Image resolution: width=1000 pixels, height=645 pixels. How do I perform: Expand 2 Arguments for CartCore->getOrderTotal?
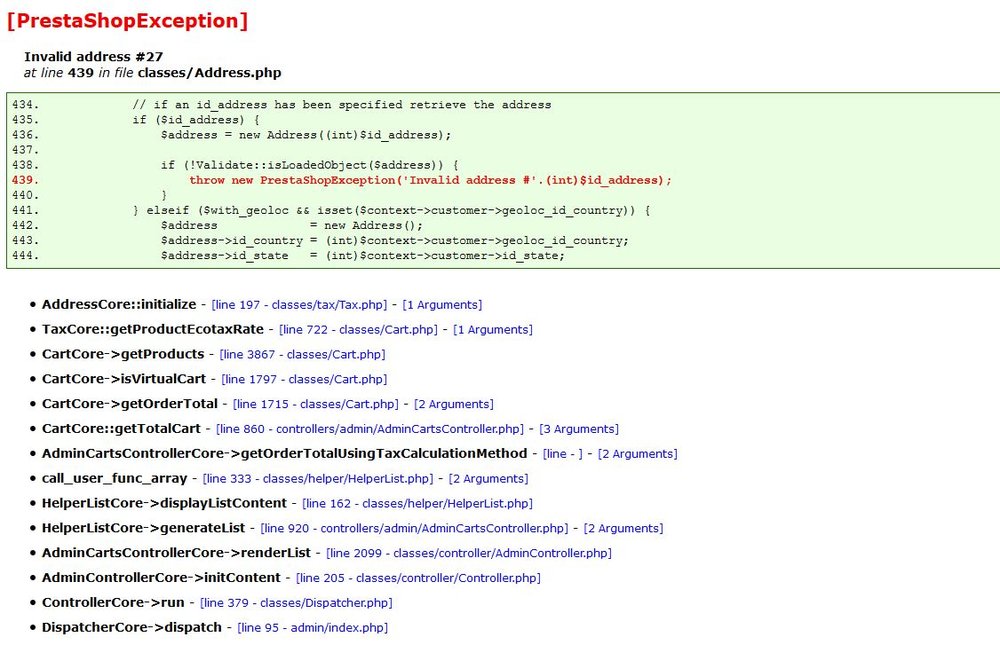[x=454, y=404]
